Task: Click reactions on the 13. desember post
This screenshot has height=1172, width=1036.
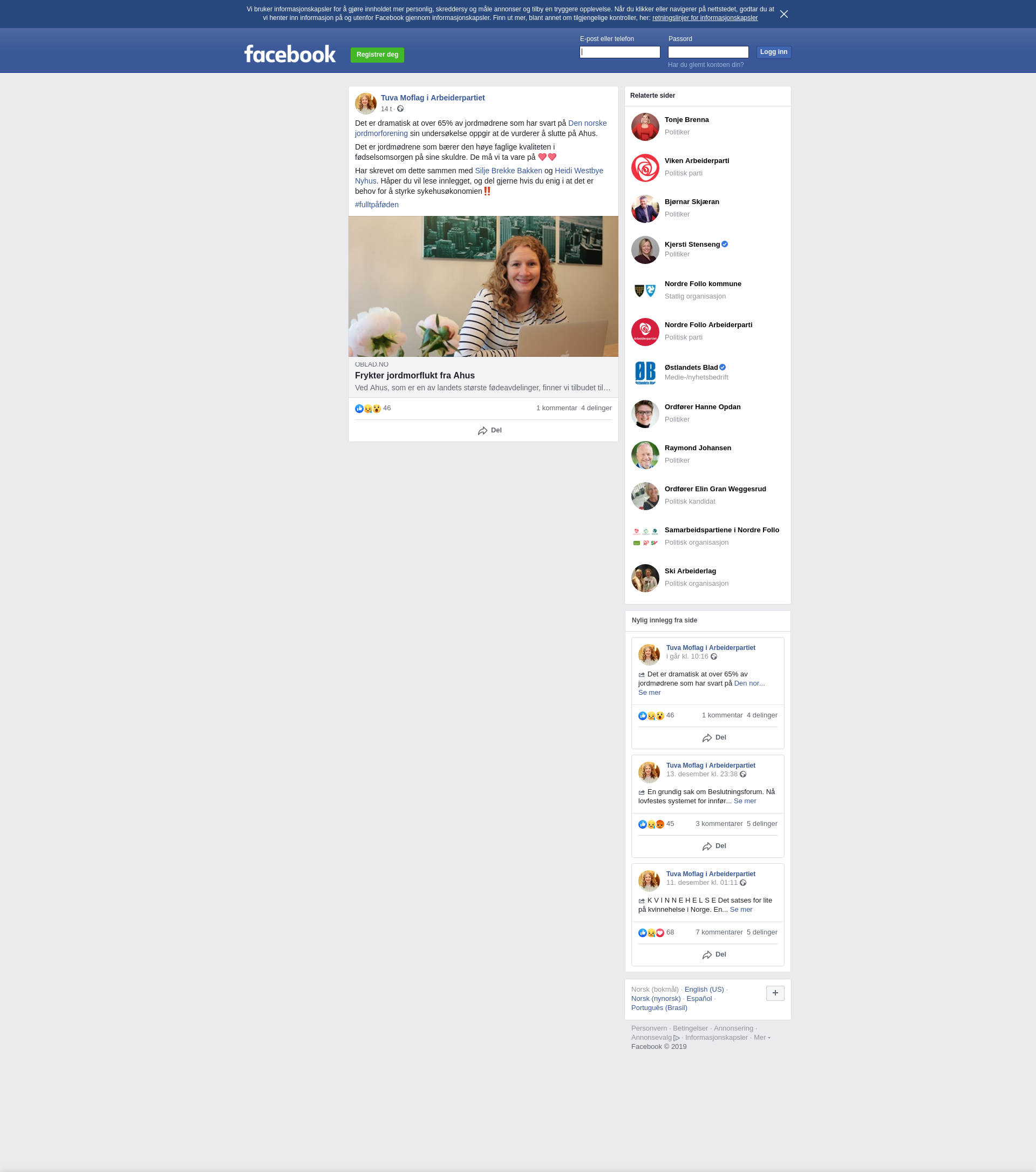Action: (x=651, y=824)
